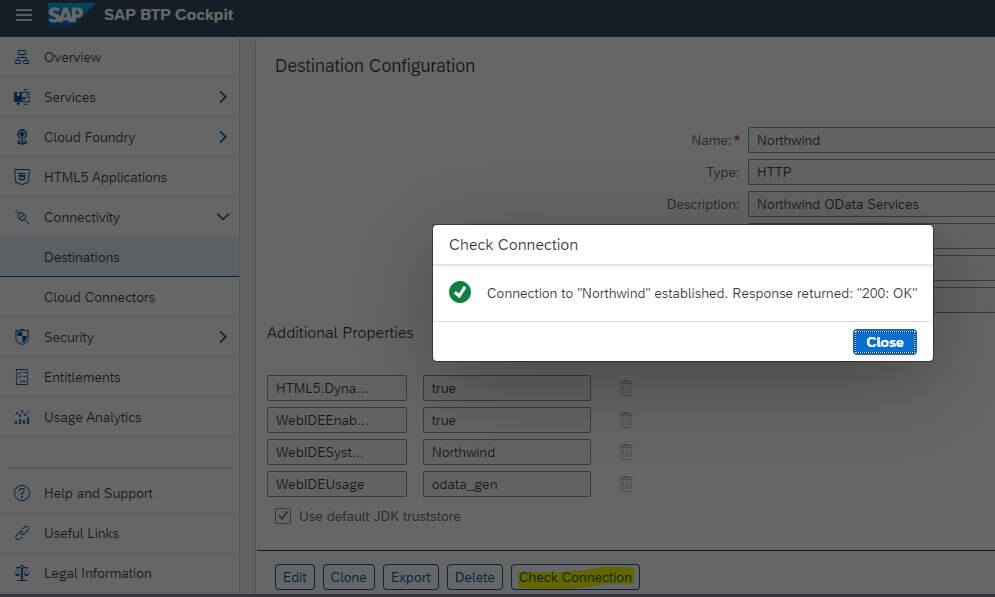
Task: Click the SAP logo
Action: 70,14
